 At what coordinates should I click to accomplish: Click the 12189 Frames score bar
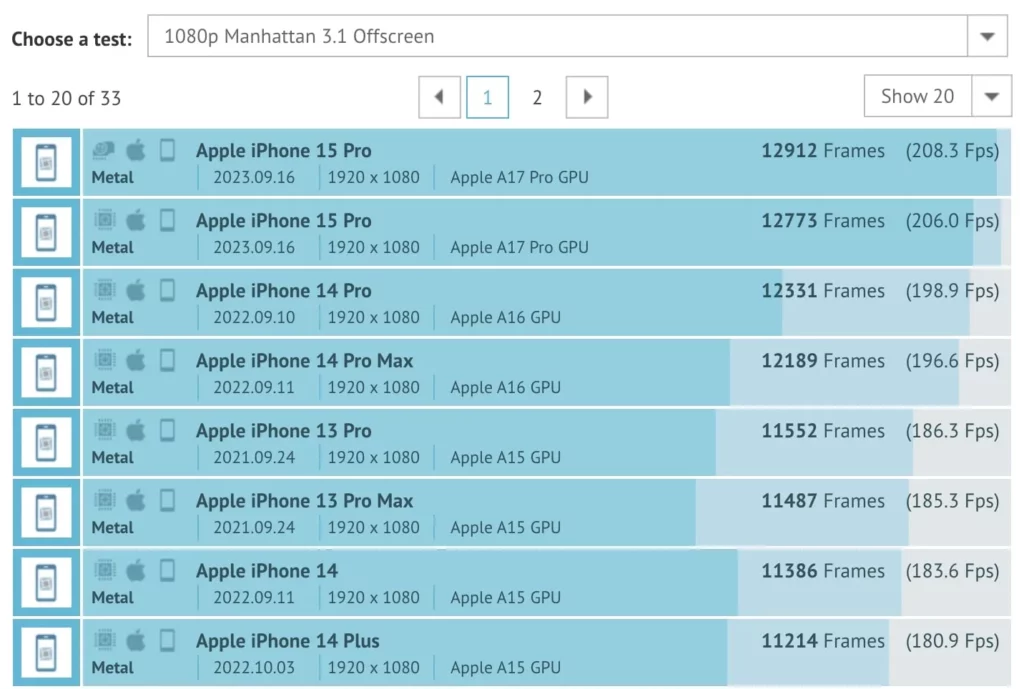(547, 373)
